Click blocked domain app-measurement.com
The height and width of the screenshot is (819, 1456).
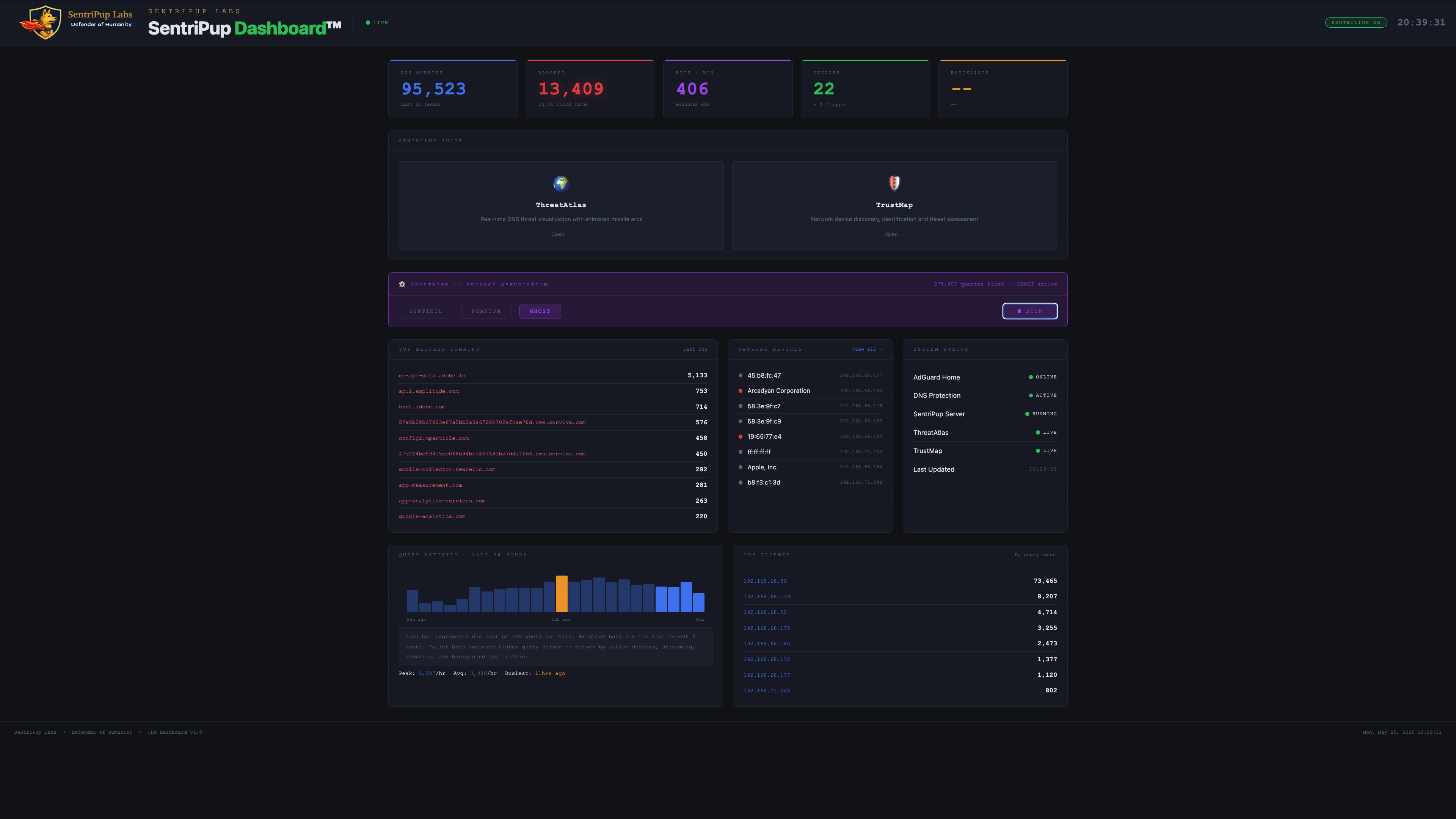tap(430, 485)
